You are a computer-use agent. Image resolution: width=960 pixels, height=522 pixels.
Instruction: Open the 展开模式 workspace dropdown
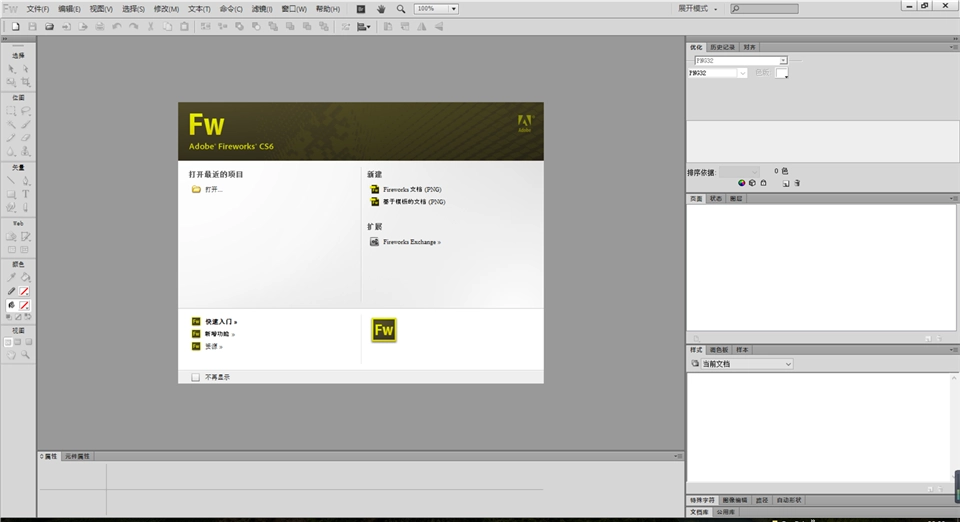click(697, 9)
